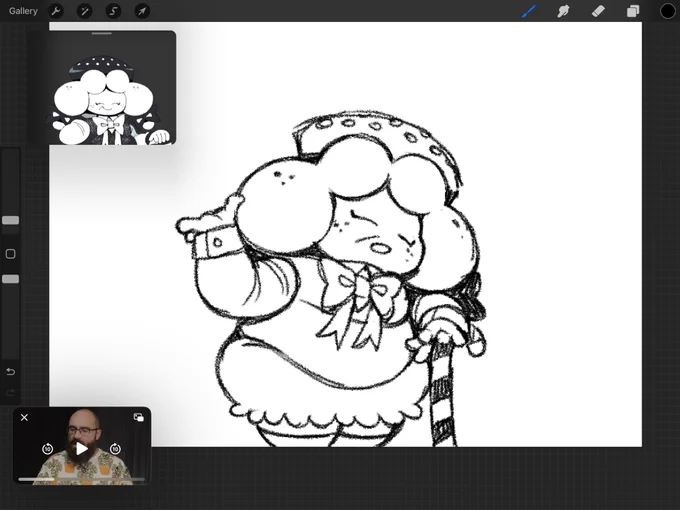Adjust the brush size slider handle
This screenshot has height=510, width=680.
coord(10,220)
